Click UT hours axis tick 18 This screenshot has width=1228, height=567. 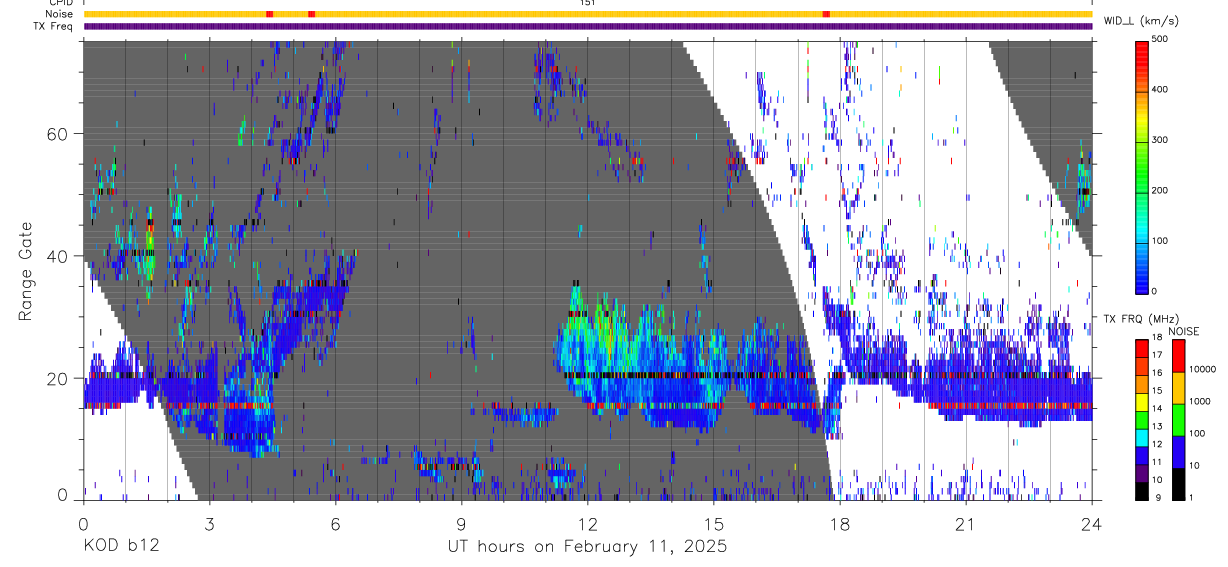840,524
